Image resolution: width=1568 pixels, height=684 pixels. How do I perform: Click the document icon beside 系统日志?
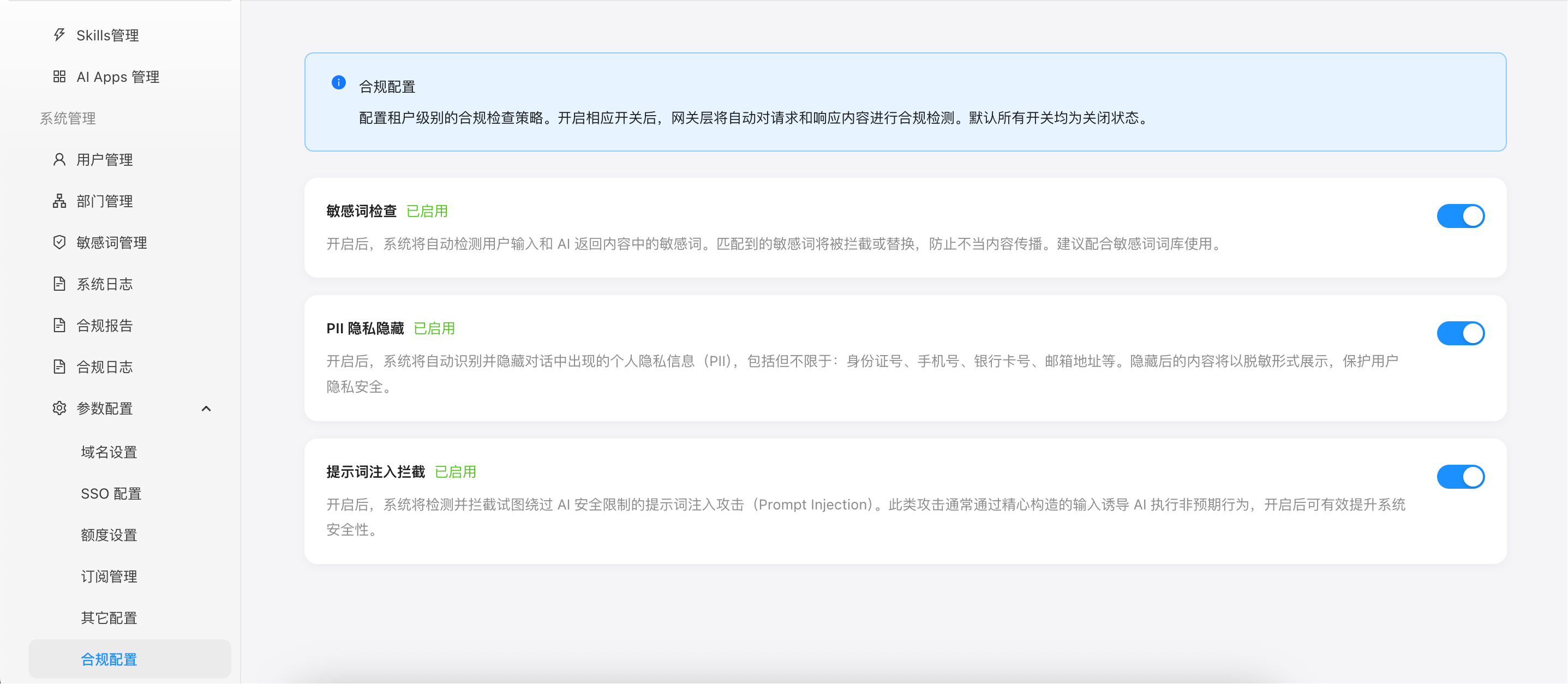click(x=59, y=284)
